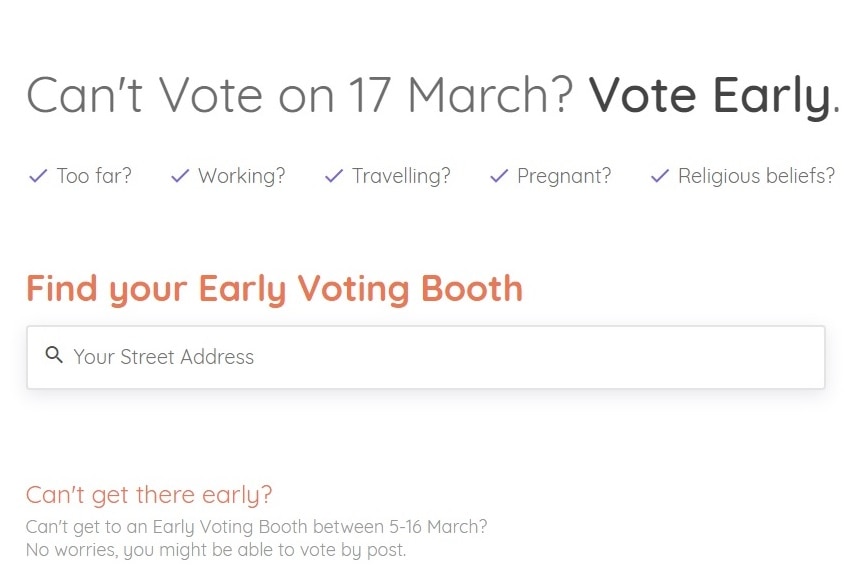Select the Working? reason text
This screenshot has width=854, height=567.
click(x=242, y=176)
